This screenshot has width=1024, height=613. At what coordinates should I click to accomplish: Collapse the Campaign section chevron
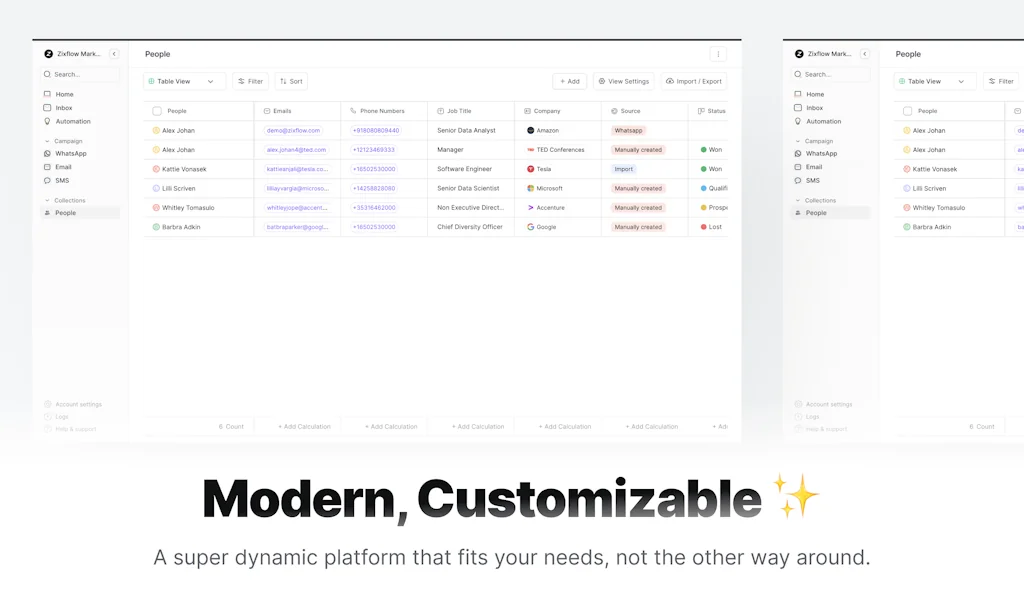click(47, 141)
